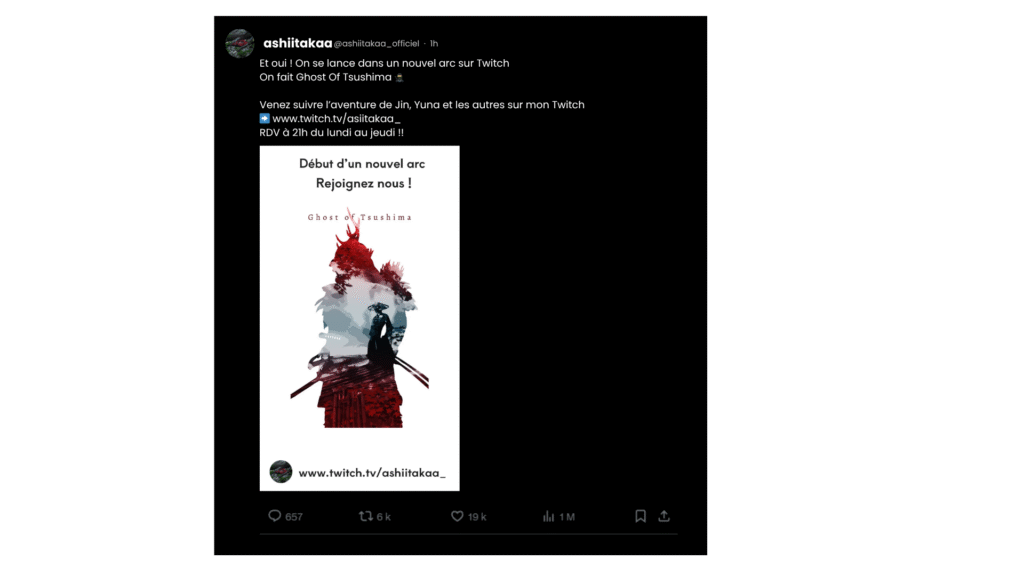Screen dimensions: 1024x576
Task: Click the www.twitch.tv/ashiitakaa_ text in the poster
Action: [x=372, y=472]
